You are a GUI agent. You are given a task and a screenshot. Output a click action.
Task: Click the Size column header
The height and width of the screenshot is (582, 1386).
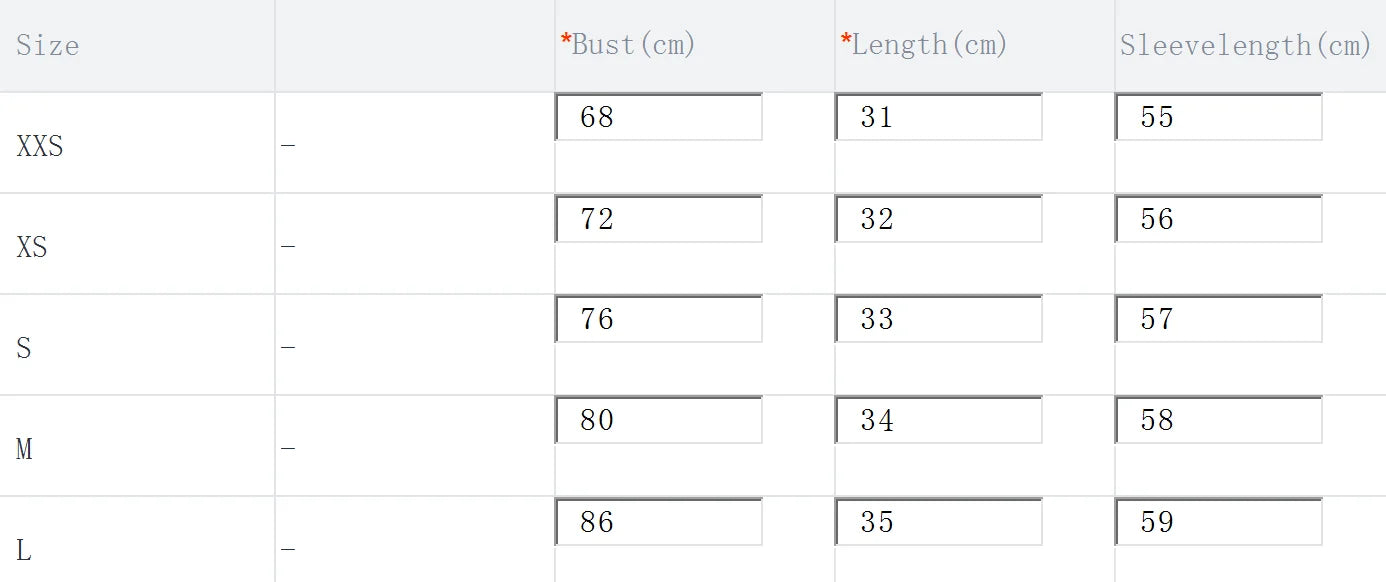46,45
